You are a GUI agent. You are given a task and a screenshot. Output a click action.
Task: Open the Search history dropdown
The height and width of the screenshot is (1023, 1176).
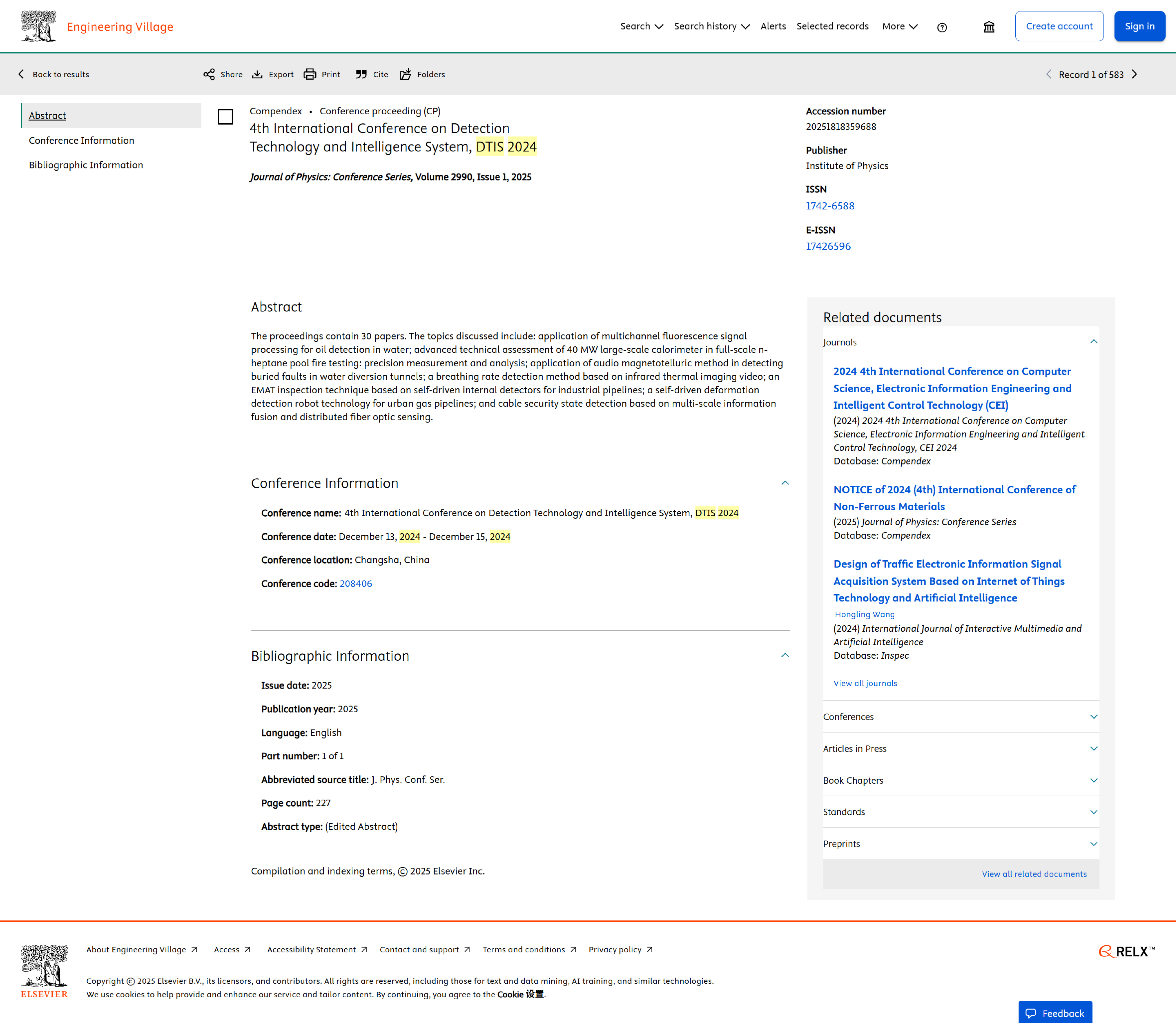pos(711,26)
